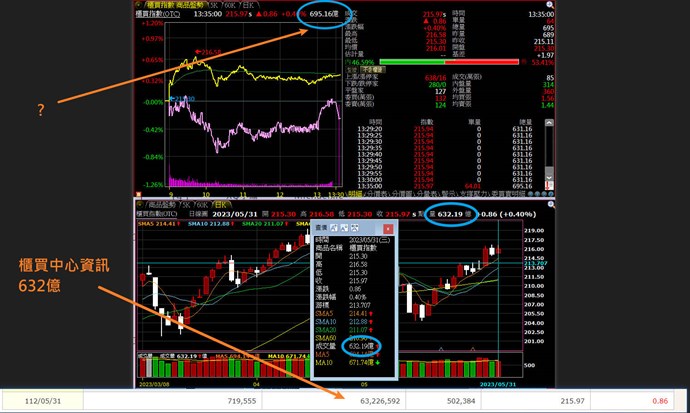
Task: Click the first blue circle icon after the bottom tabs
Action: click(531, 194)
